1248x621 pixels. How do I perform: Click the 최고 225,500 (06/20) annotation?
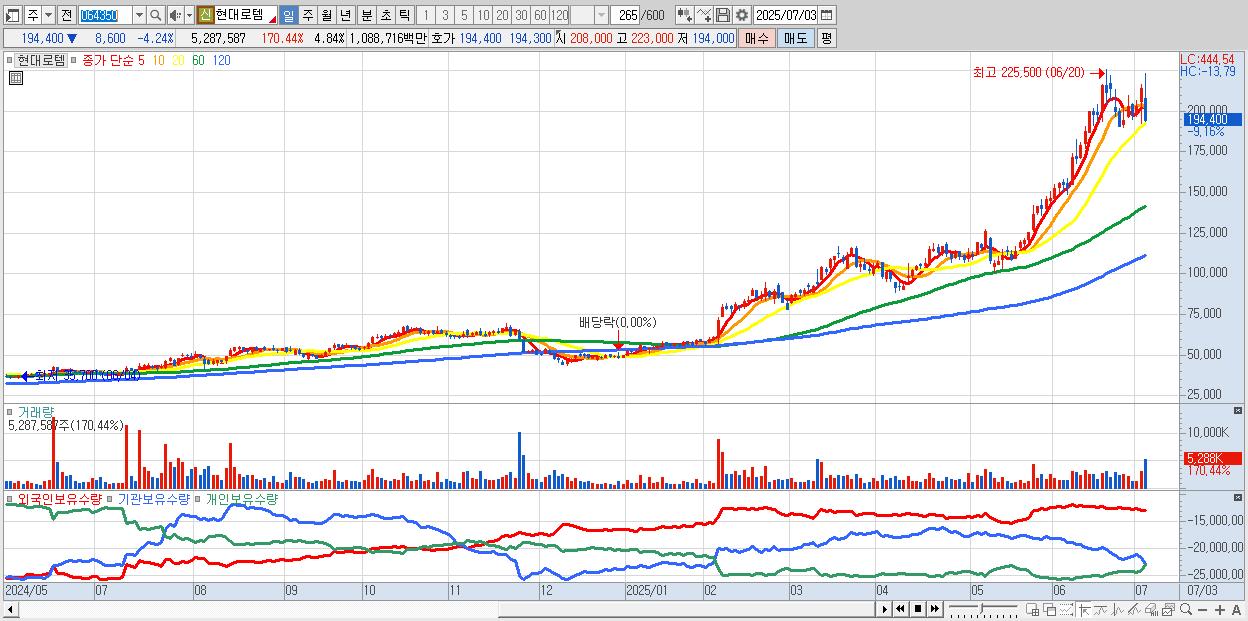(x=1028, y=72)
